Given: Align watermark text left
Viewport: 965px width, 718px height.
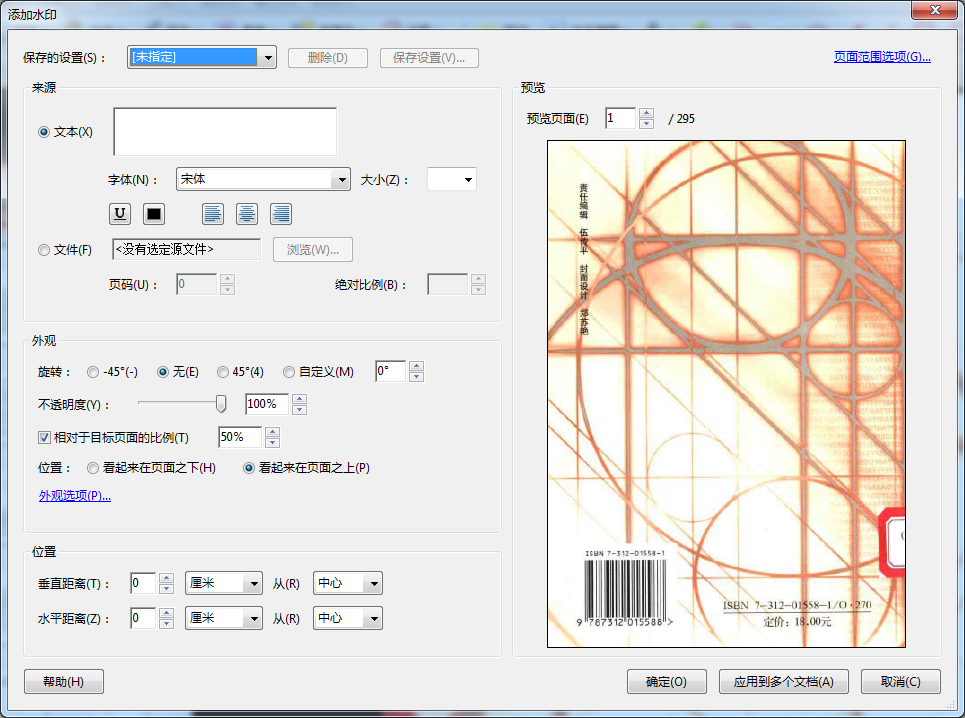Looking at the screenshot, I should click(x=213, y=214).
